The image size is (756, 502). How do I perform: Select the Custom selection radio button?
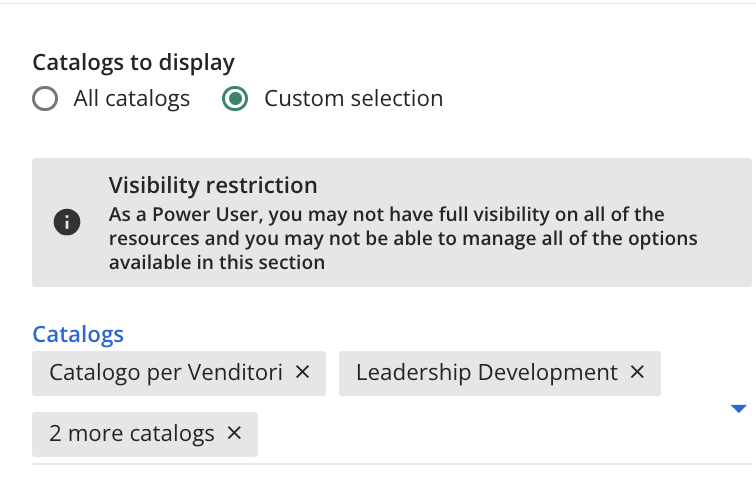(x=235, y=99)
